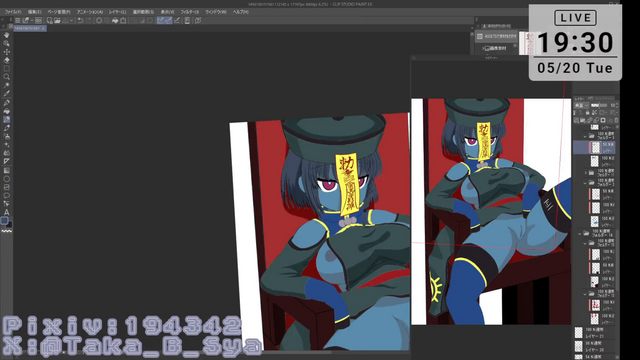Click the Open file folder icon

57,20
